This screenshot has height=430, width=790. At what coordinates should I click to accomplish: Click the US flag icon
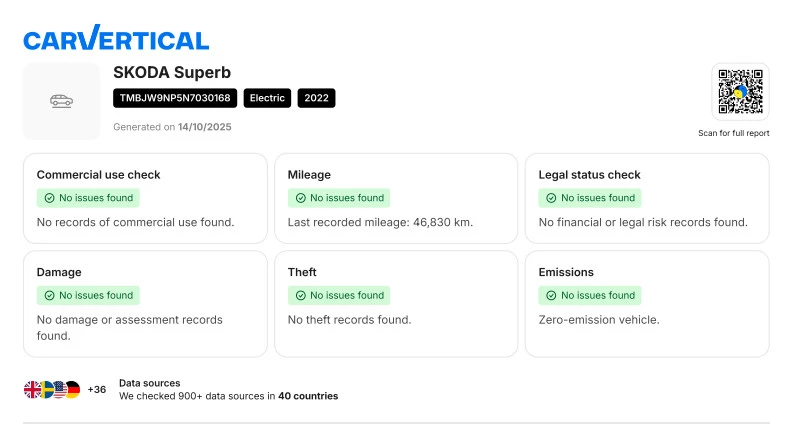click(x=59, y=389)
